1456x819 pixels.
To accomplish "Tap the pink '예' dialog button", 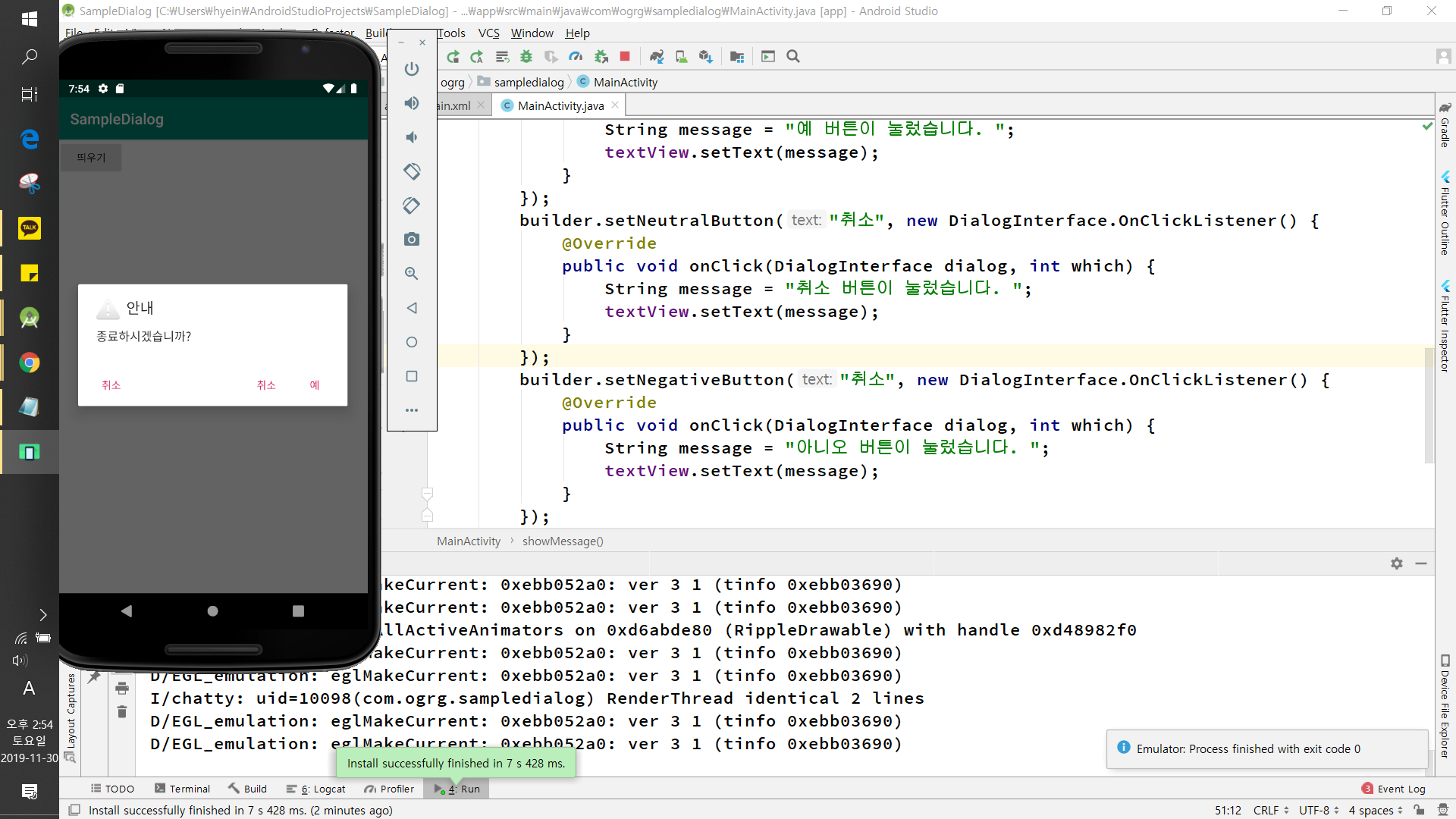I will (x=314, y=385).
